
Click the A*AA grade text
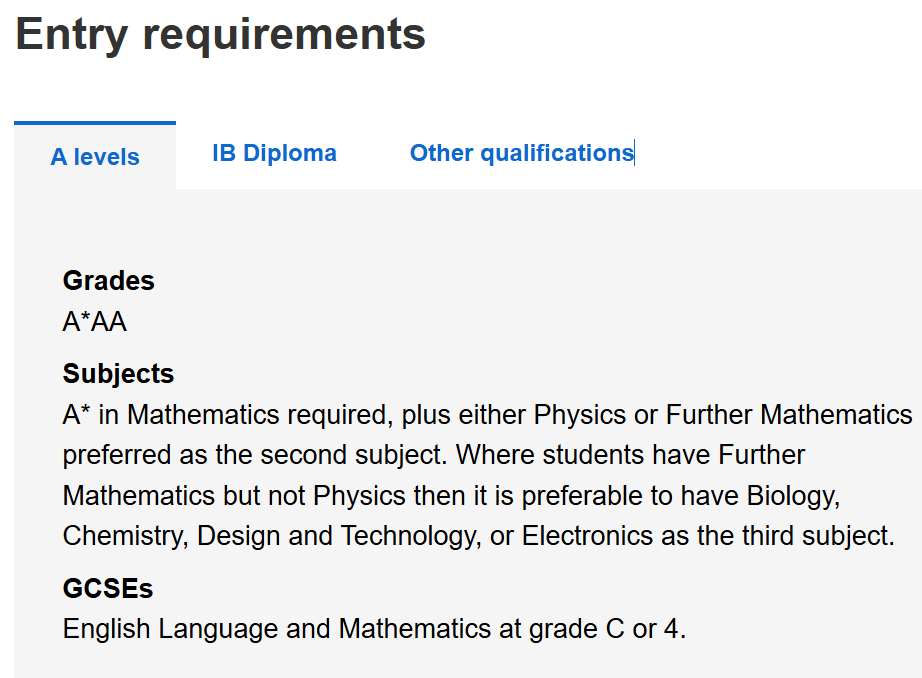coord(95,323)
